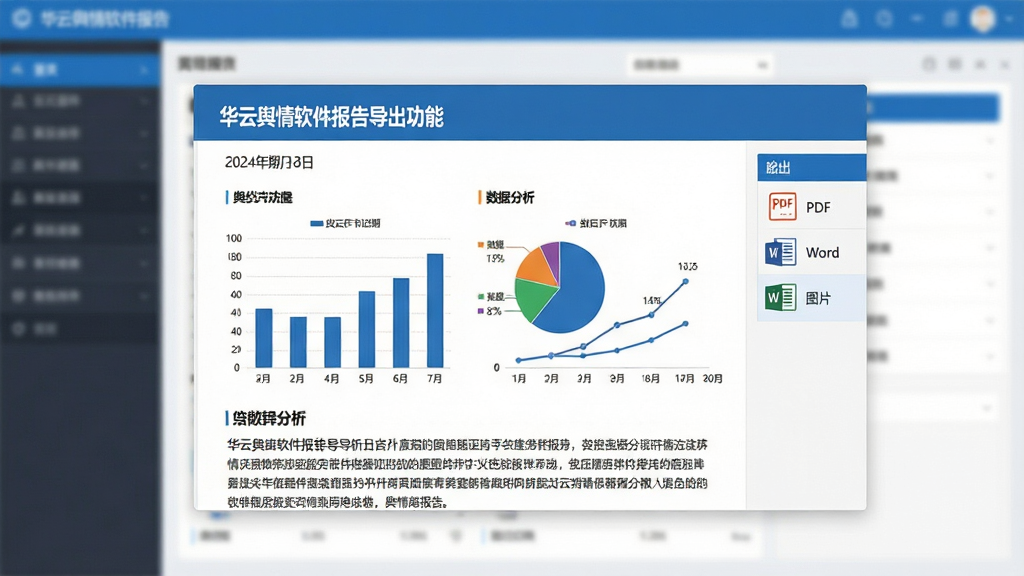This screenshot has height=576, width=1024.
Task: Click the purple slice of the pie chart
Action: (x=552, y=260)
